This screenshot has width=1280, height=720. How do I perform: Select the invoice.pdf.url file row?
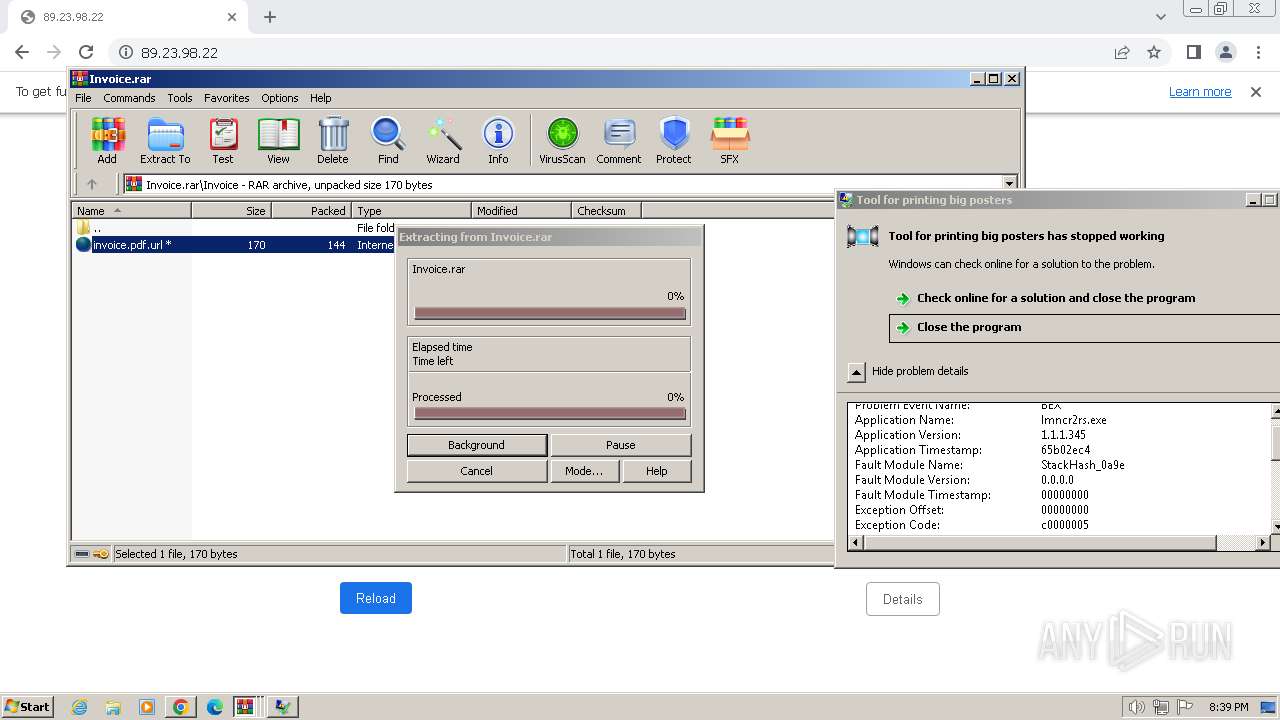pos(234,245)
